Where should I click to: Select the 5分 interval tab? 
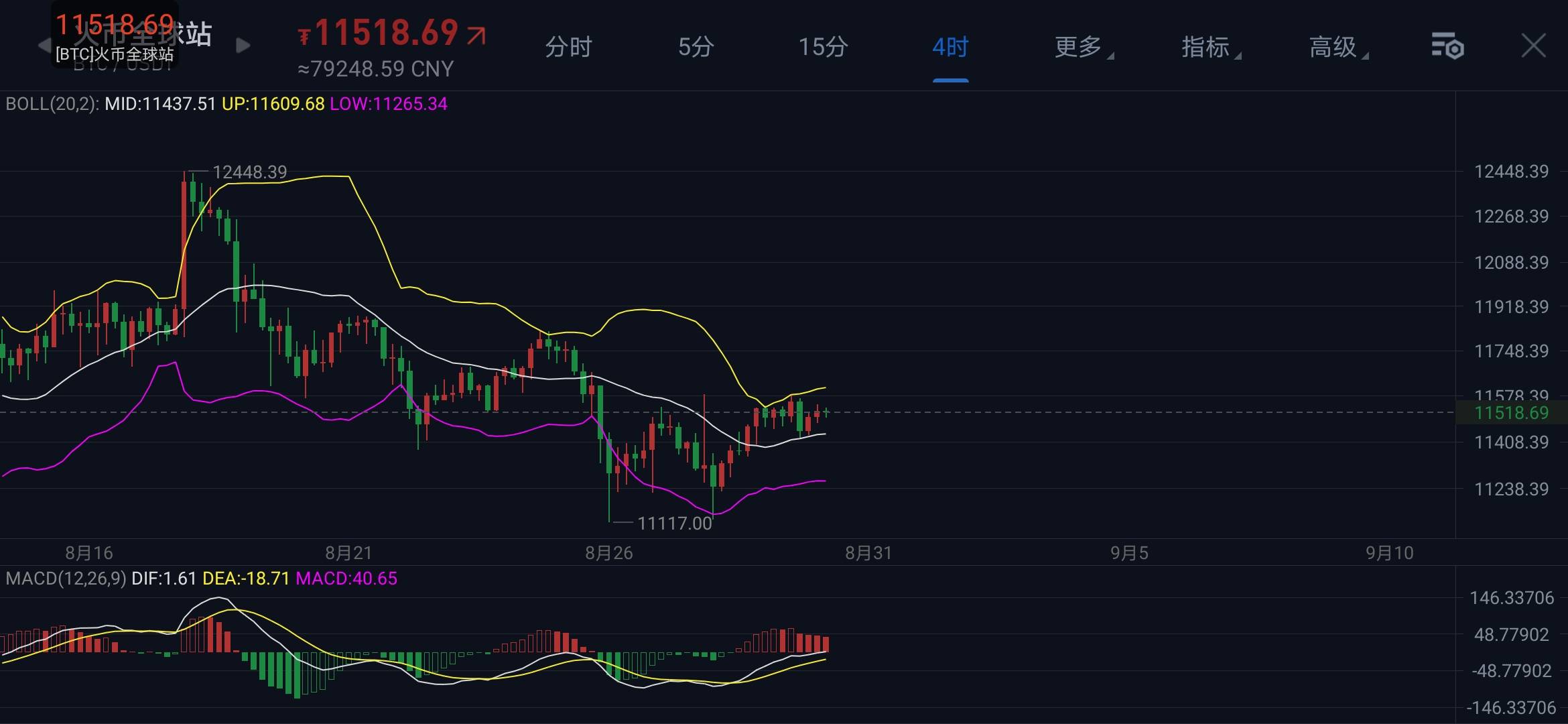click(x=696, y=48)
